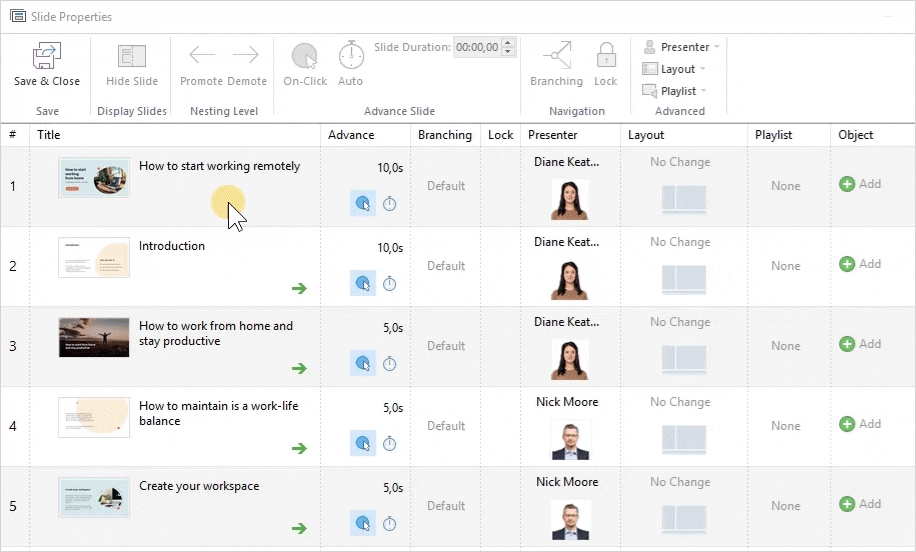This screenshot has width=916, height=552.
Task: Select the Auto advance clock icon in the ribbon
Action: click(351, 55)
